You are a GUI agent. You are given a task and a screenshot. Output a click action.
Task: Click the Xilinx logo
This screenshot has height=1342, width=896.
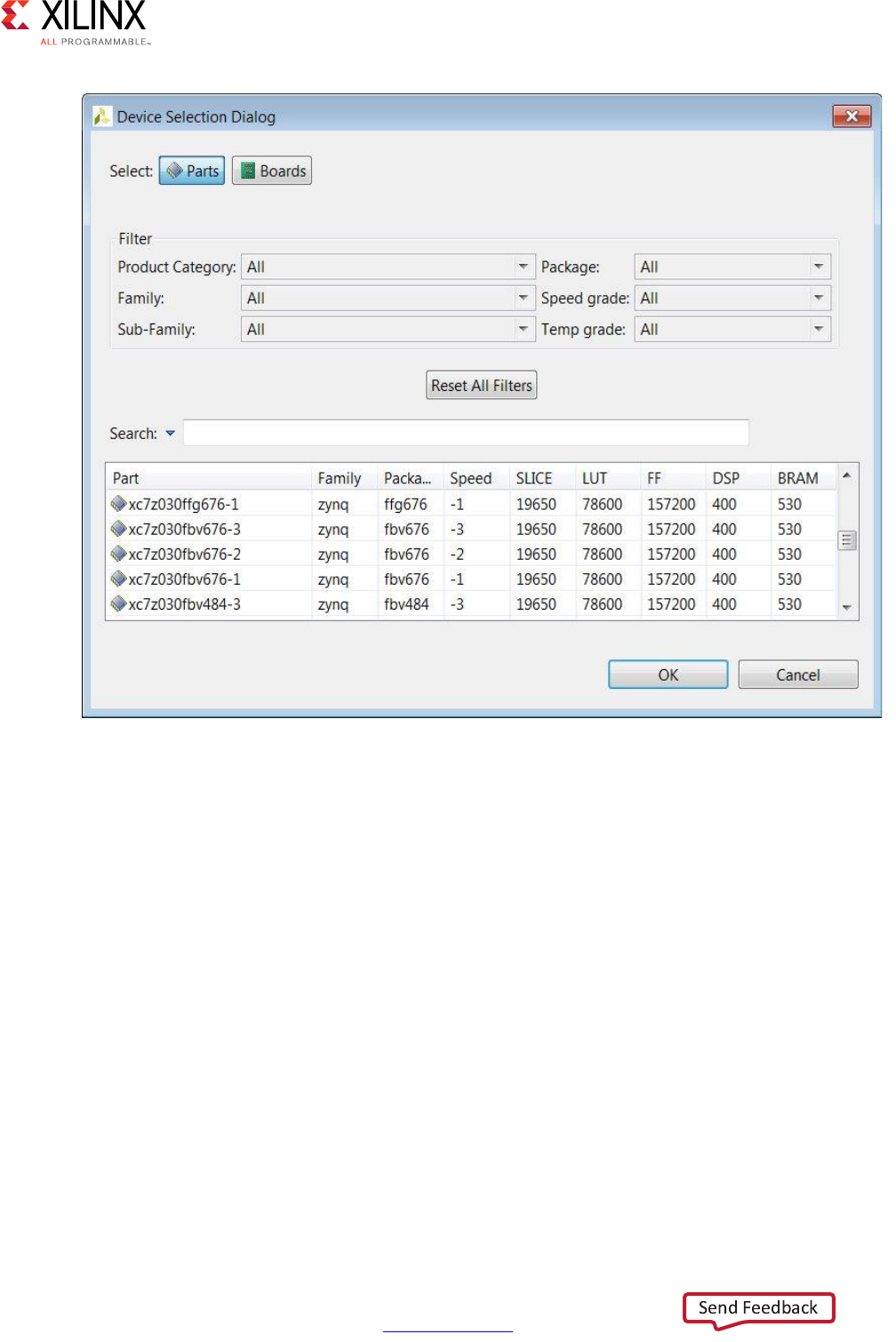[x=75, y=22]
